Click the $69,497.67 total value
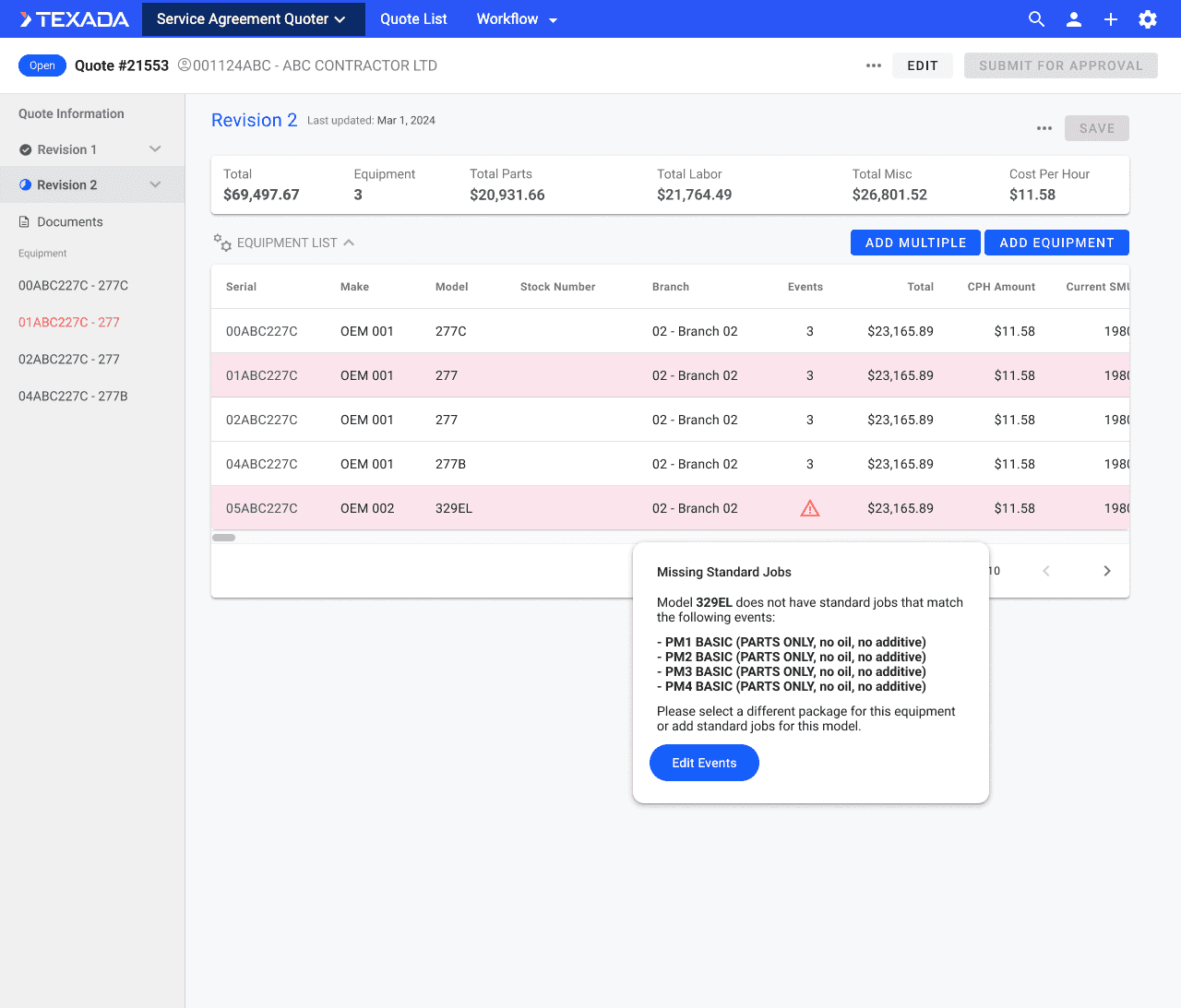The height and width of the screenshot is (1008, 1181). (261, 195)
